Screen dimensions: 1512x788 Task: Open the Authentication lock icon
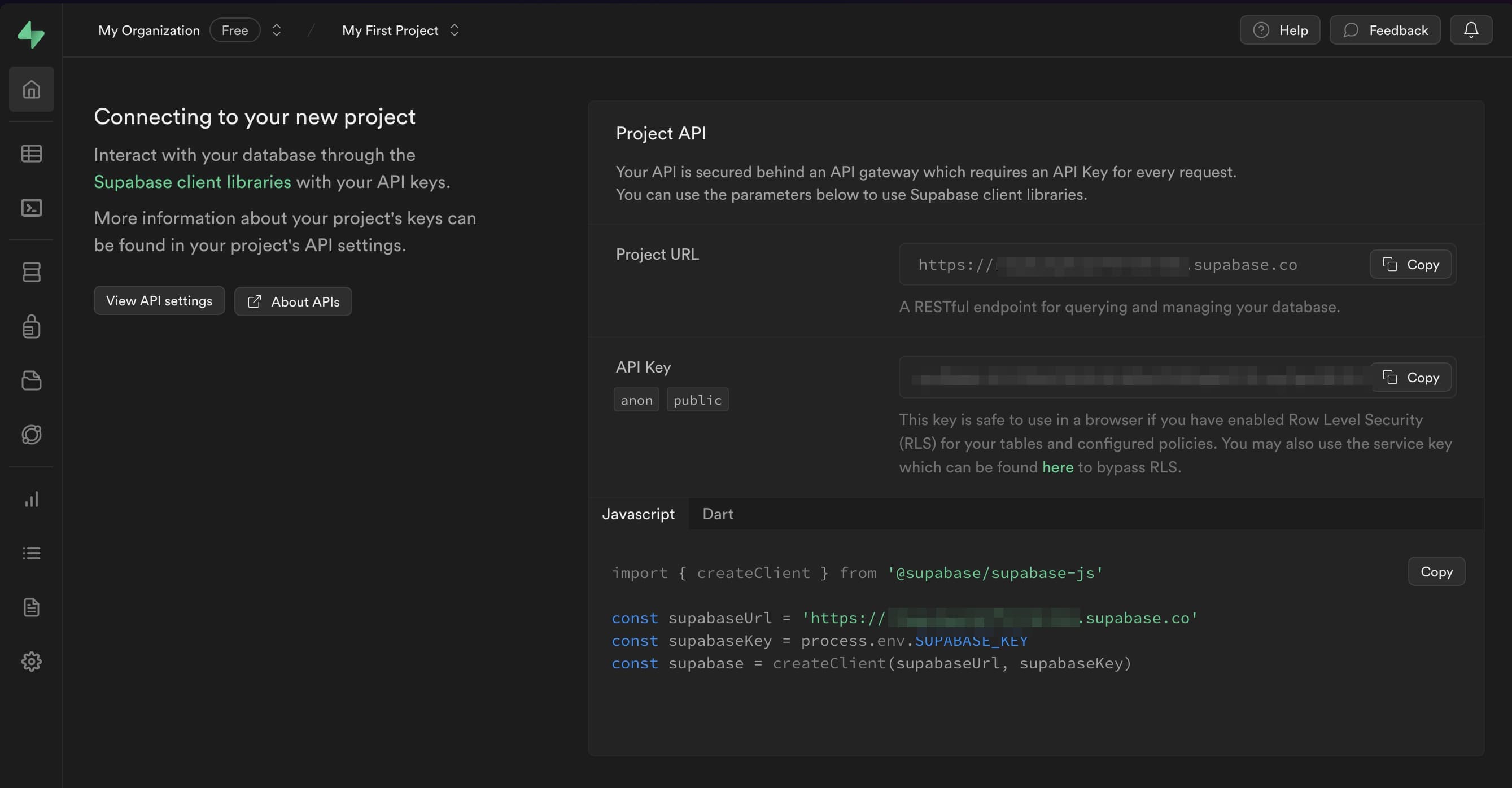31,326
